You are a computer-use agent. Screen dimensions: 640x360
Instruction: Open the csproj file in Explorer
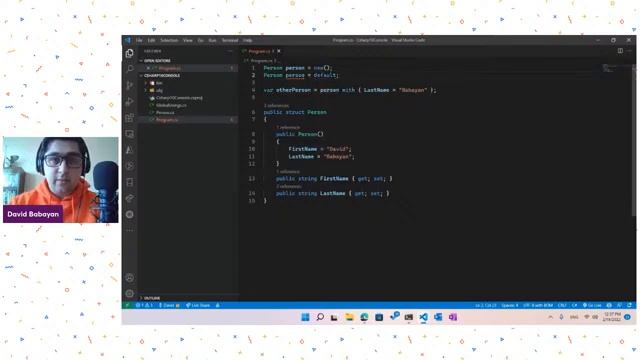[179, 98]
